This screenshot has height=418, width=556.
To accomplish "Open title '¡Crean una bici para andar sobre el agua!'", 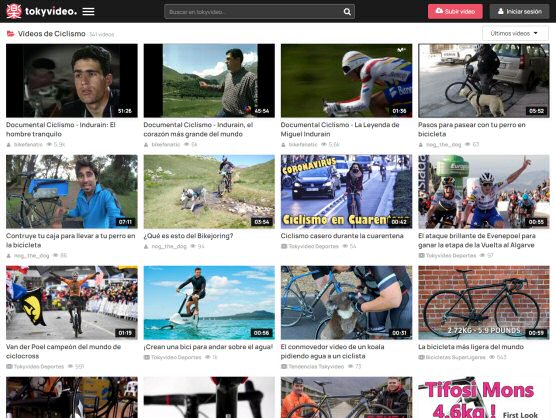I will 208,347.
